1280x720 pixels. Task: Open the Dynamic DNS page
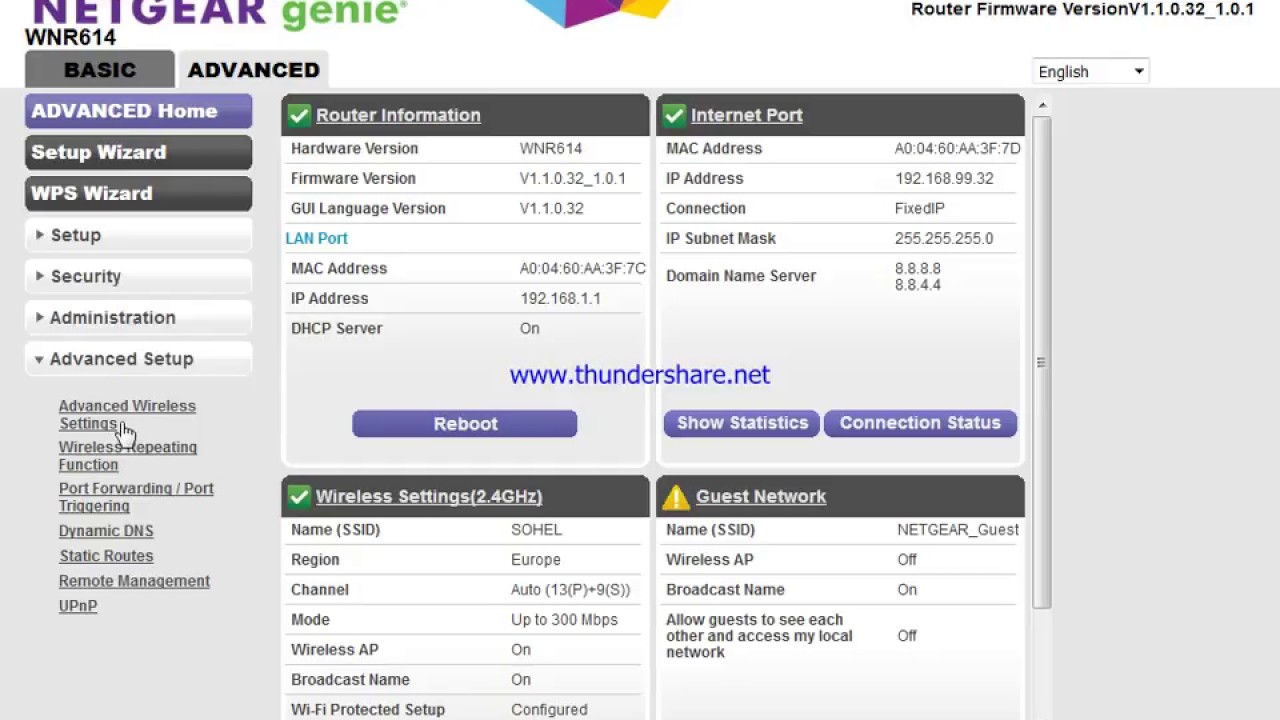pos(106,531)
